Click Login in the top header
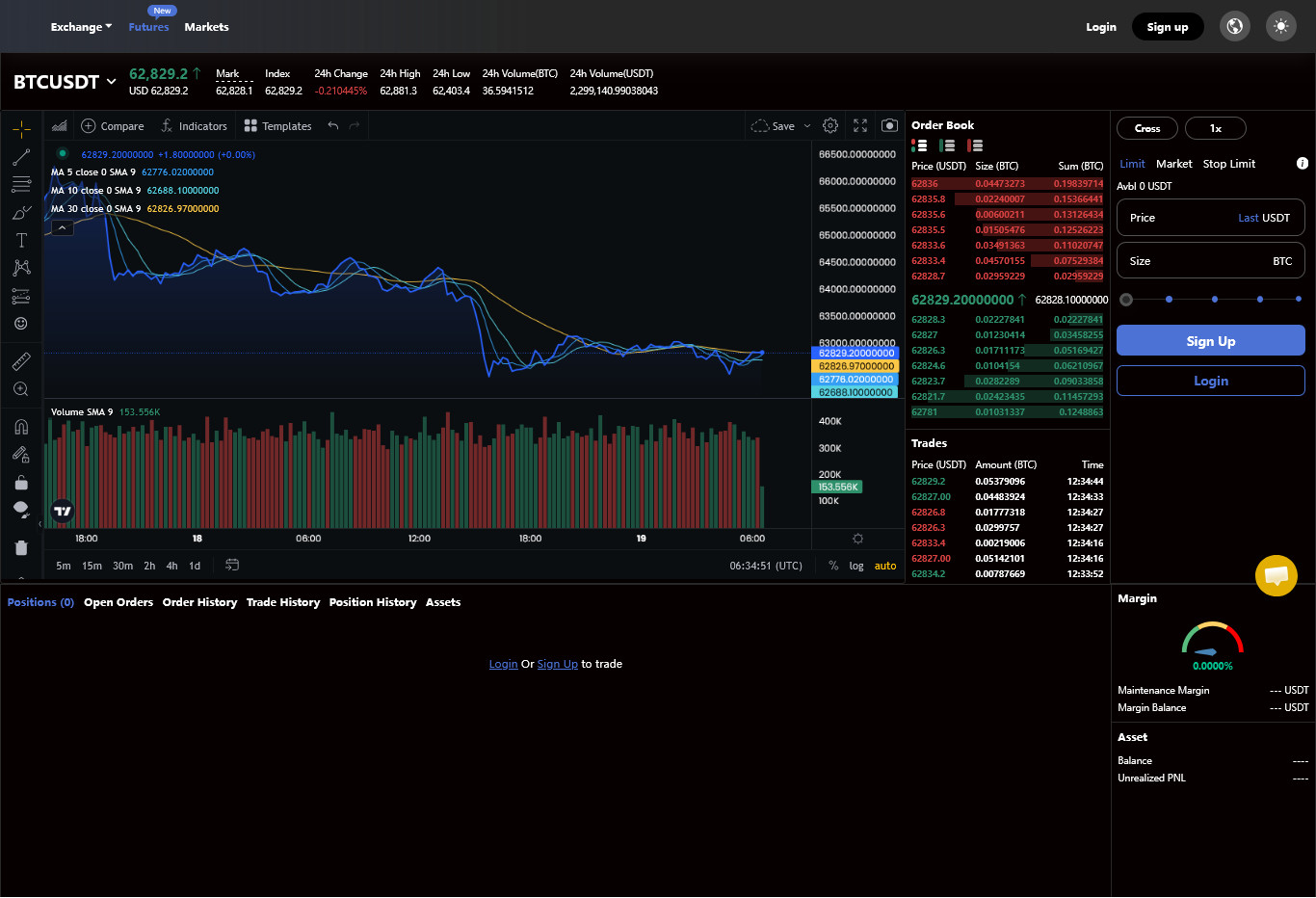1316x898 pixels. click(x=1101, y=27)
